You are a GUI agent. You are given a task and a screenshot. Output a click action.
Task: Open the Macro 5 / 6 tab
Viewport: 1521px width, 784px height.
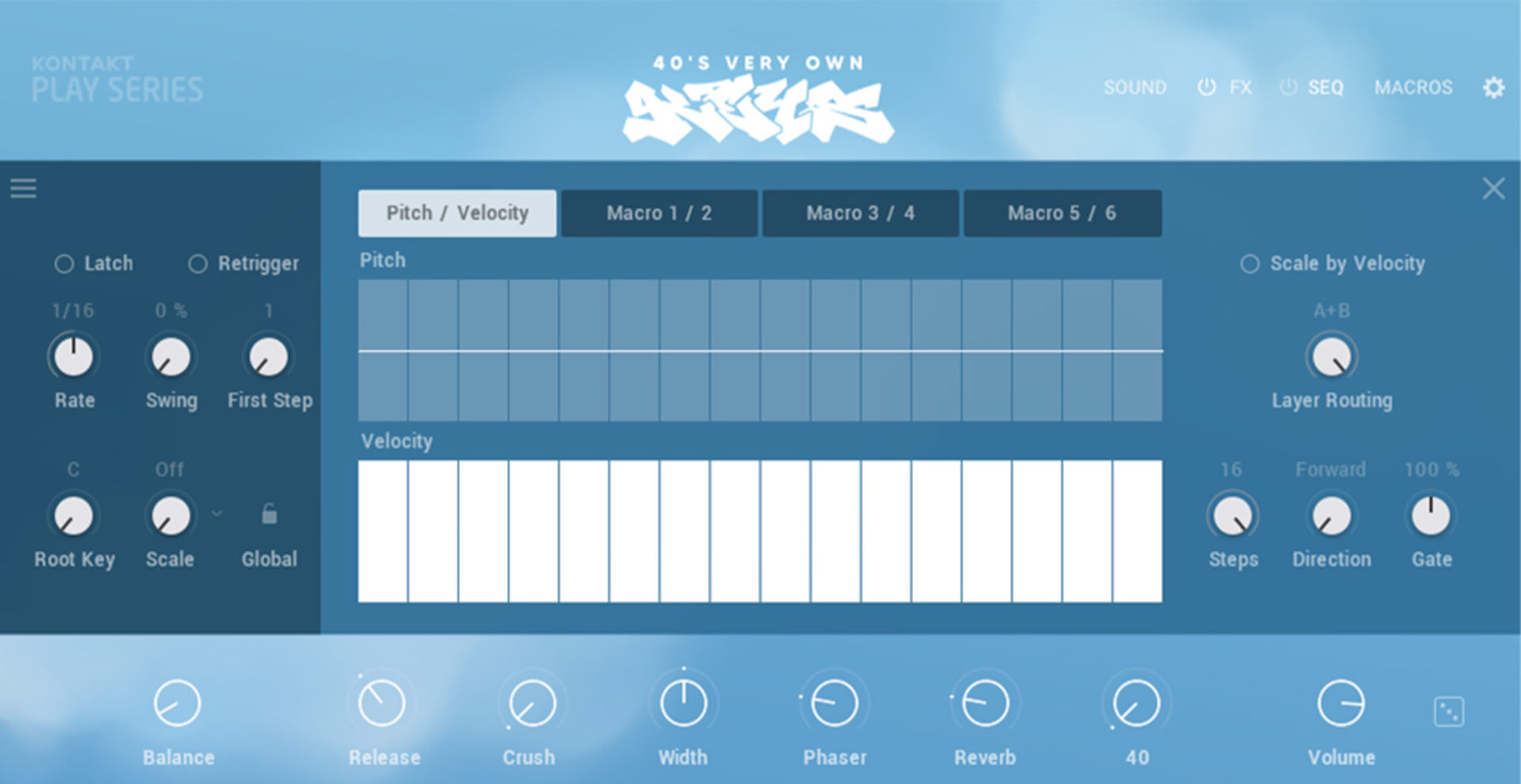[x=1062, y=212]
